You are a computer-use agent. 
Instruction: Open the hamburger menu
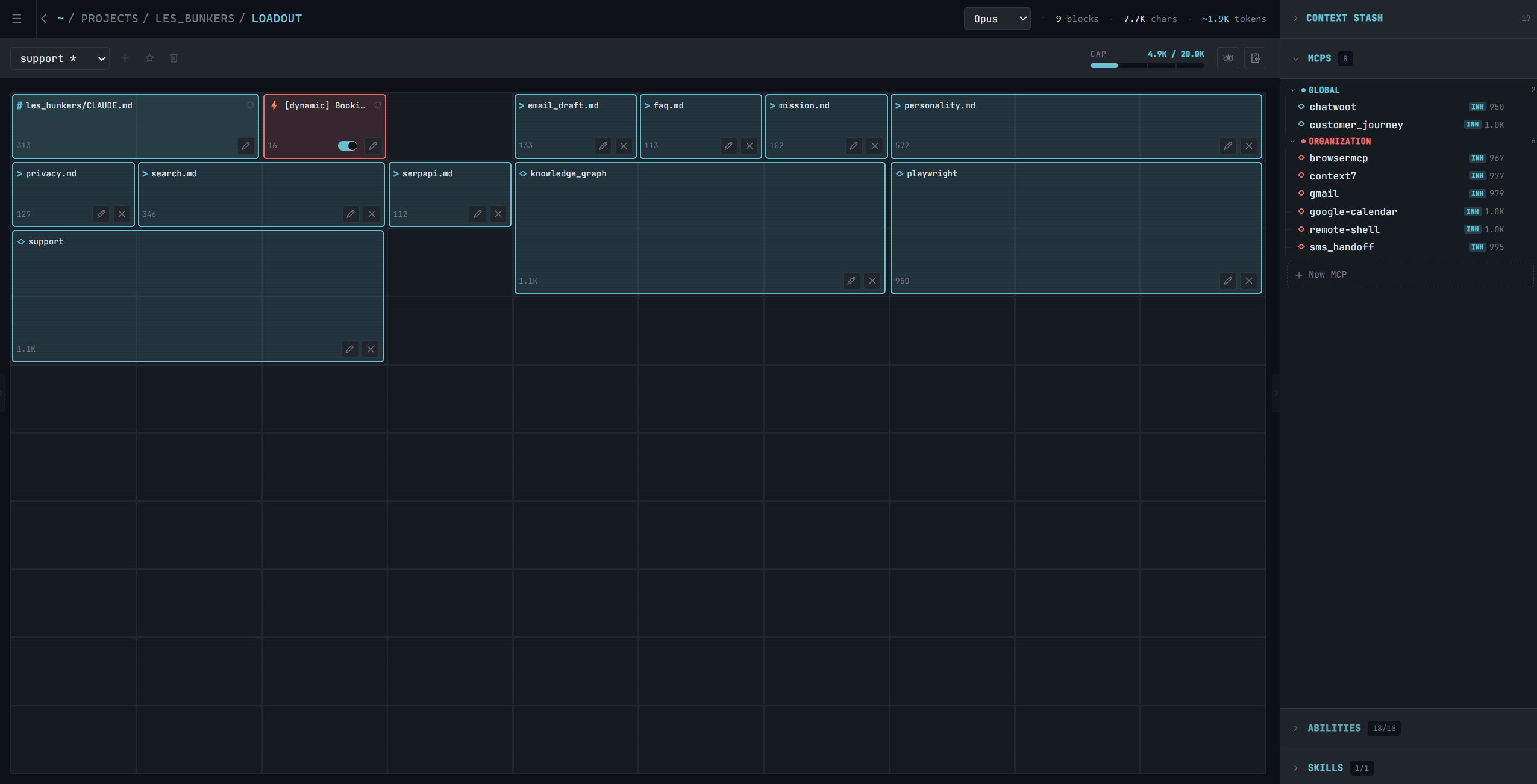point(17,19)
